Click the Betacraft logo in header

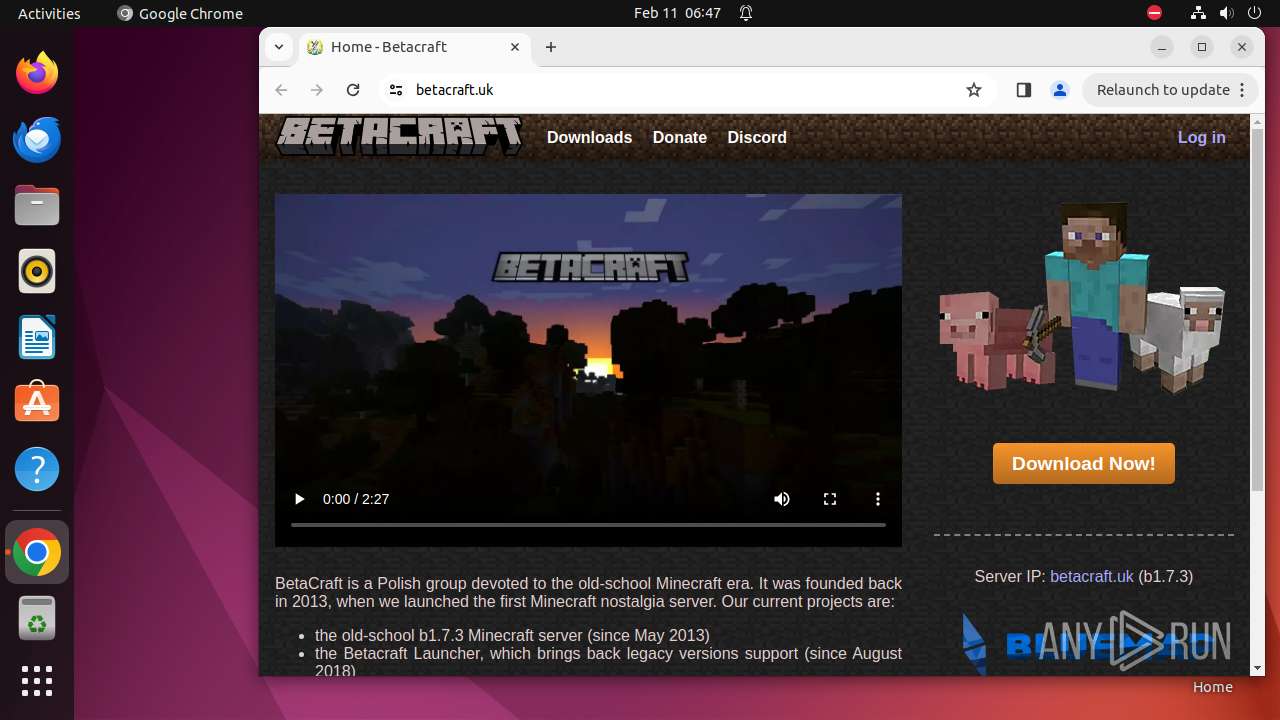[x=399, y=136]
